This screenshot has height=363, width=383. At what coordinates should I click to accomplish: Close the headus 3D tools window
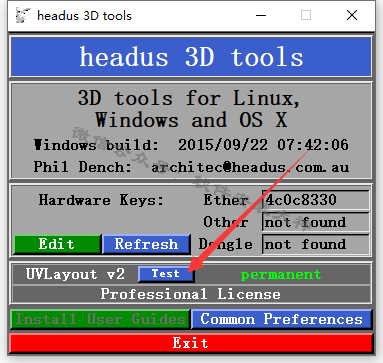(352, 15)
